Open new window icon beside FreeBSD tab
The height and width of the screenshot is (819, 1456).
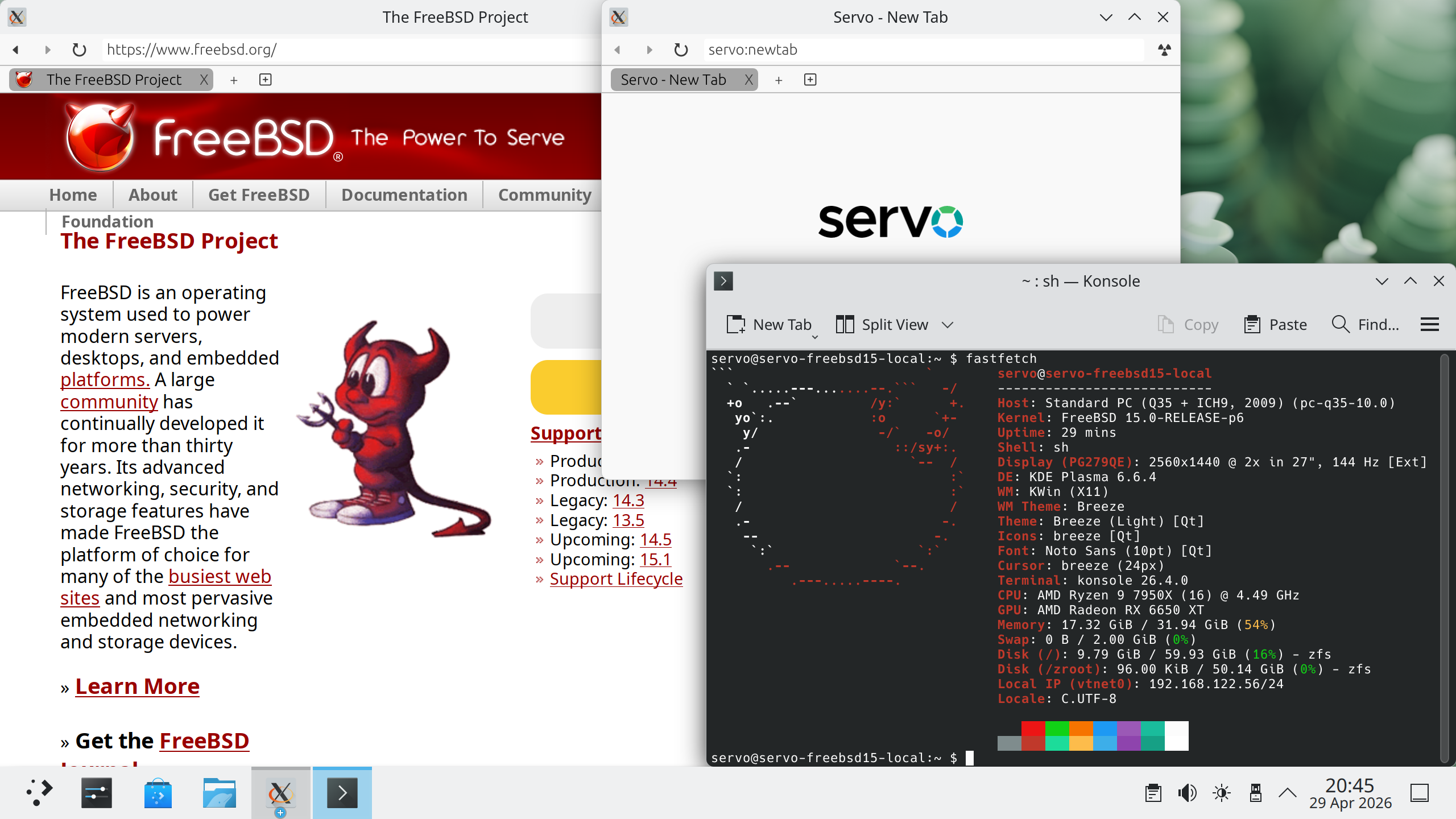point(265,80)
